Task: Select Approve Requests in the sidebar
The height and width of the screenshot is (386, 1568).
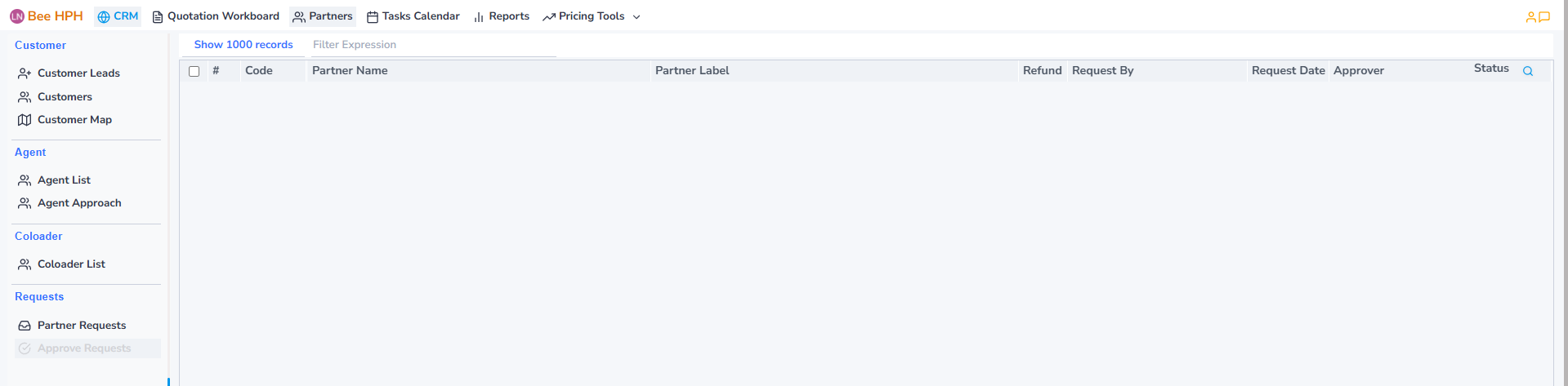Action: pos(84,348)
